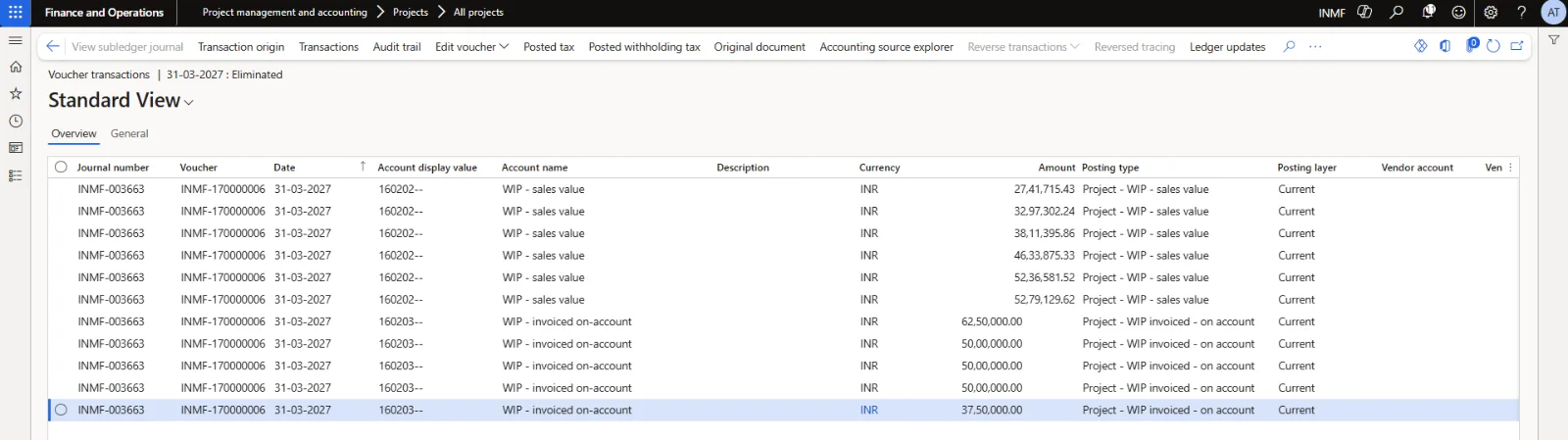Open the filter funnel pane icon
Screen dimensions: 1568x440
click(x=1553, y=40)
